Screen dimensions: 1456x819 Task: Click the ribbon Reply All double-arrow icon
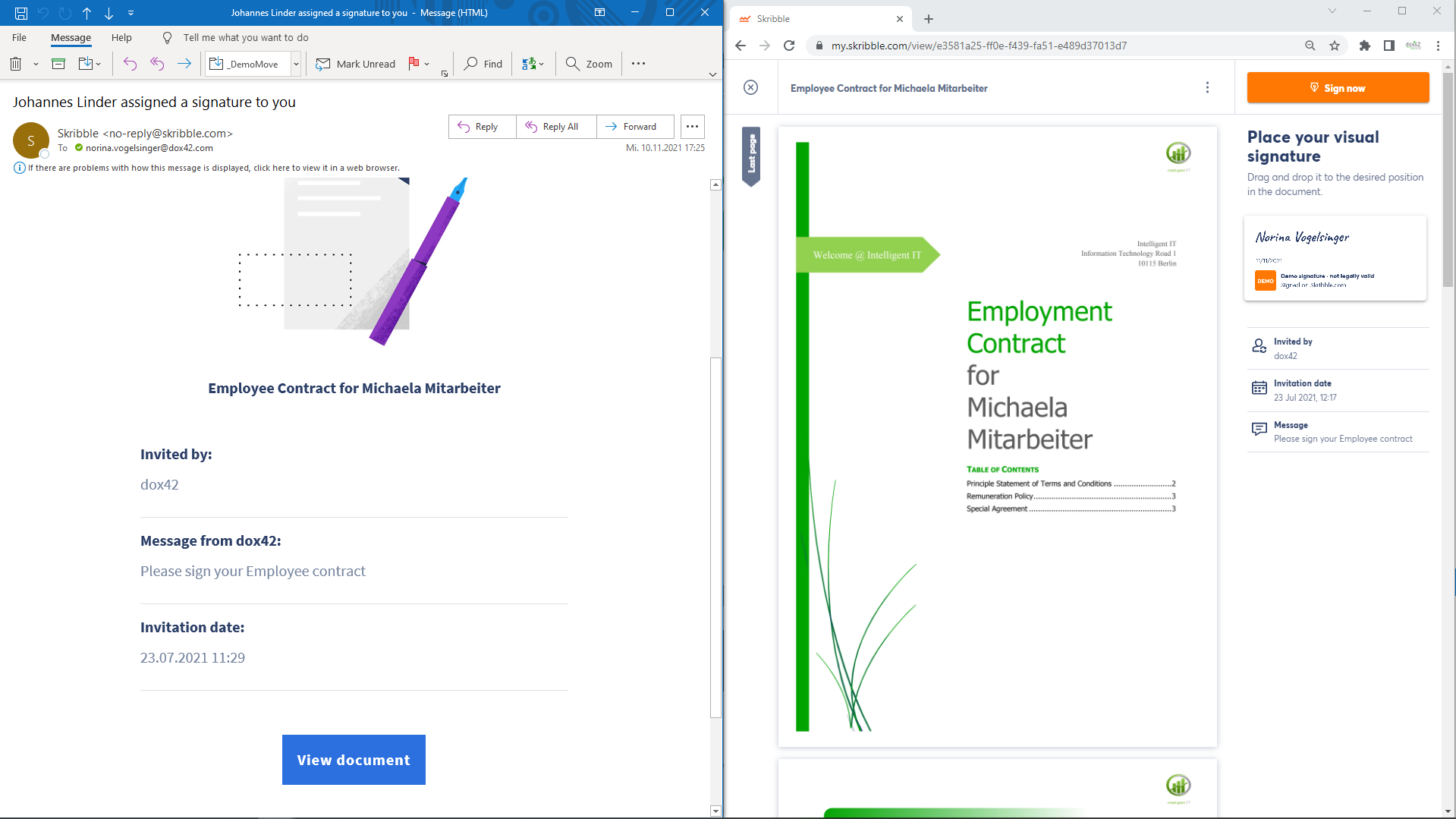pyautogui.click(x=157, y=64)
